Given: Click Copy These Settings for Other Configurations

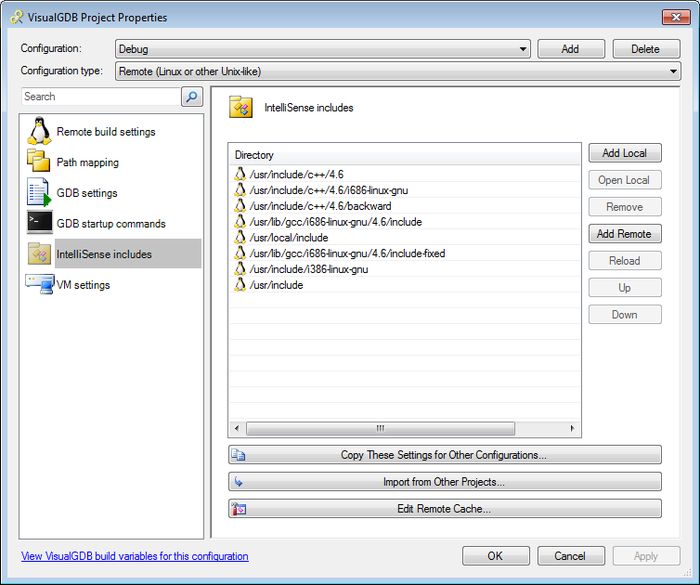Looking at the screenshot, I should (445, 455).
